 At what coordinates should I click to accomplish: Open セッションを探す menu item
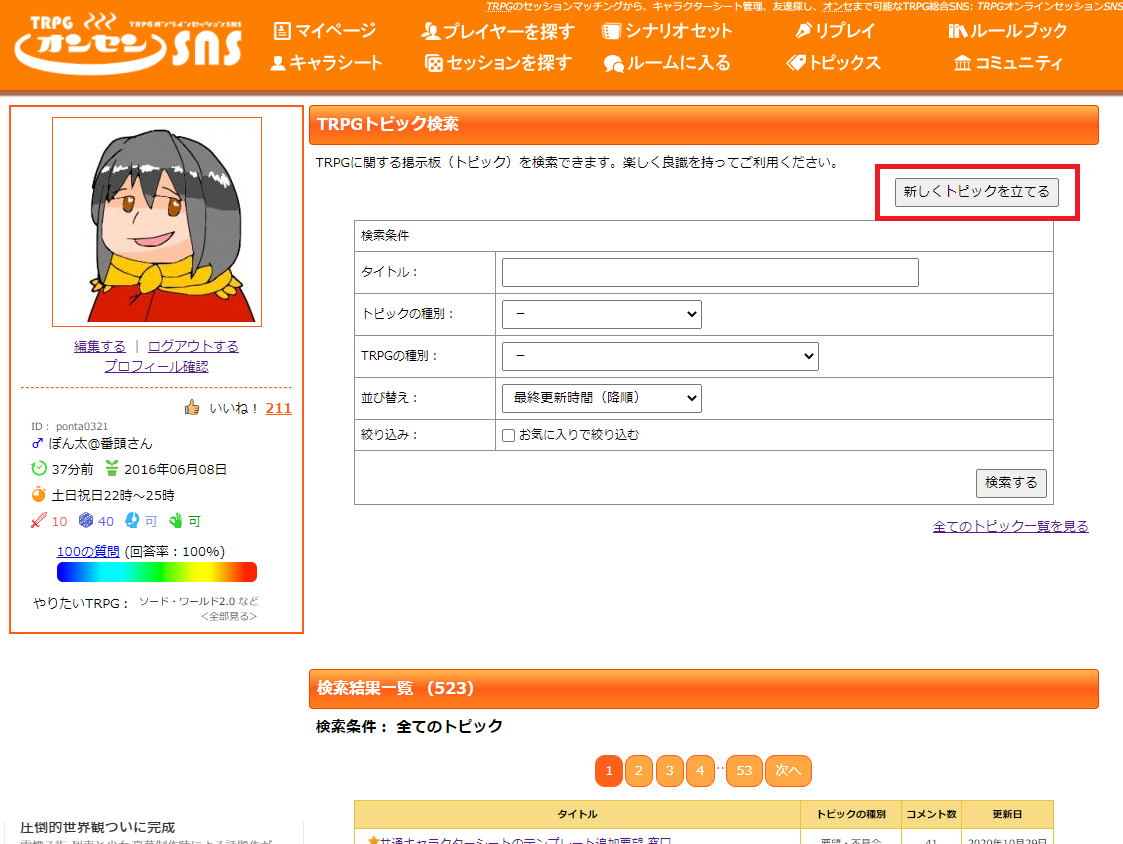(498, 63)
